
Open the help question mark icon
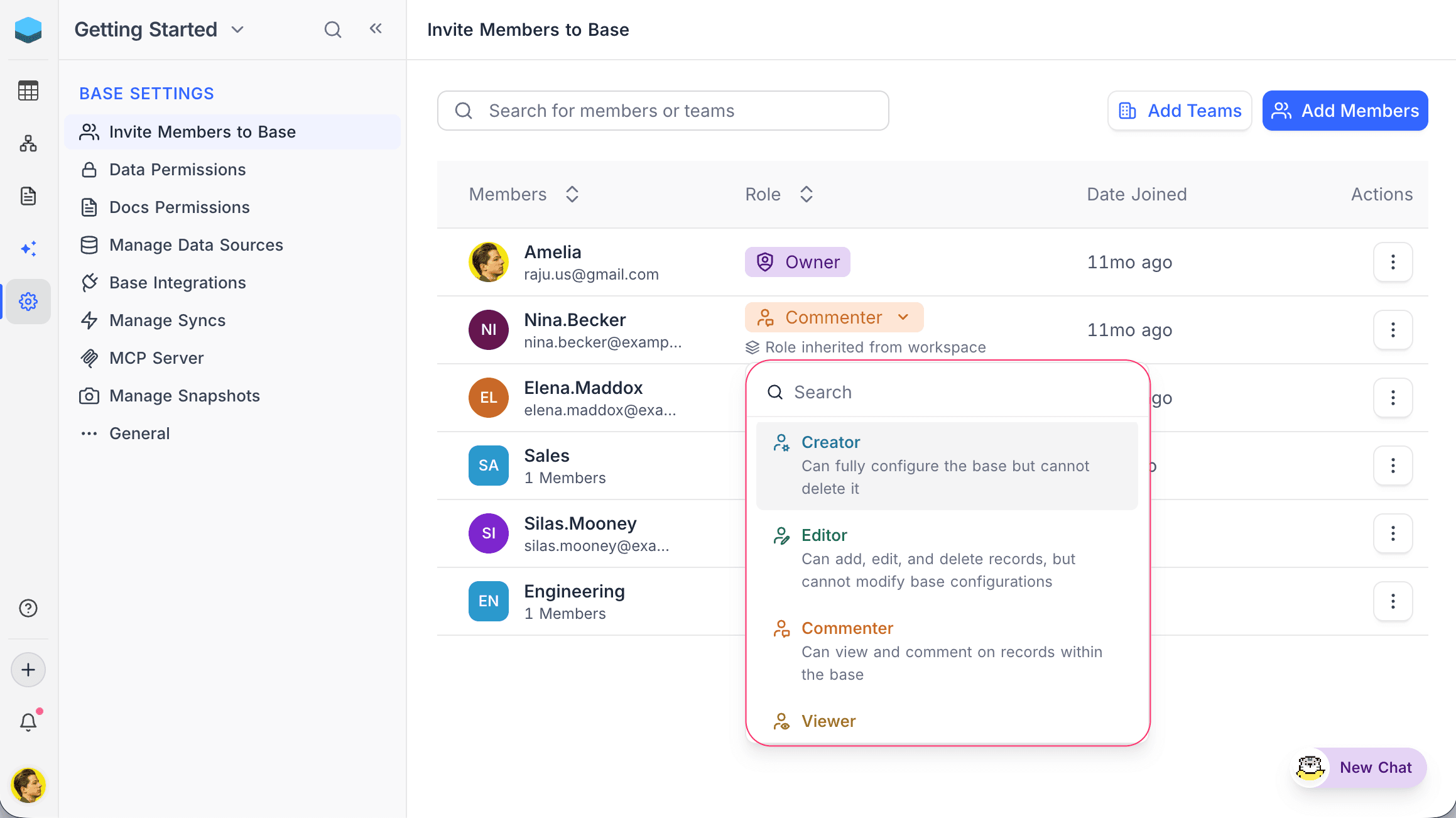(x=28, y=608)
